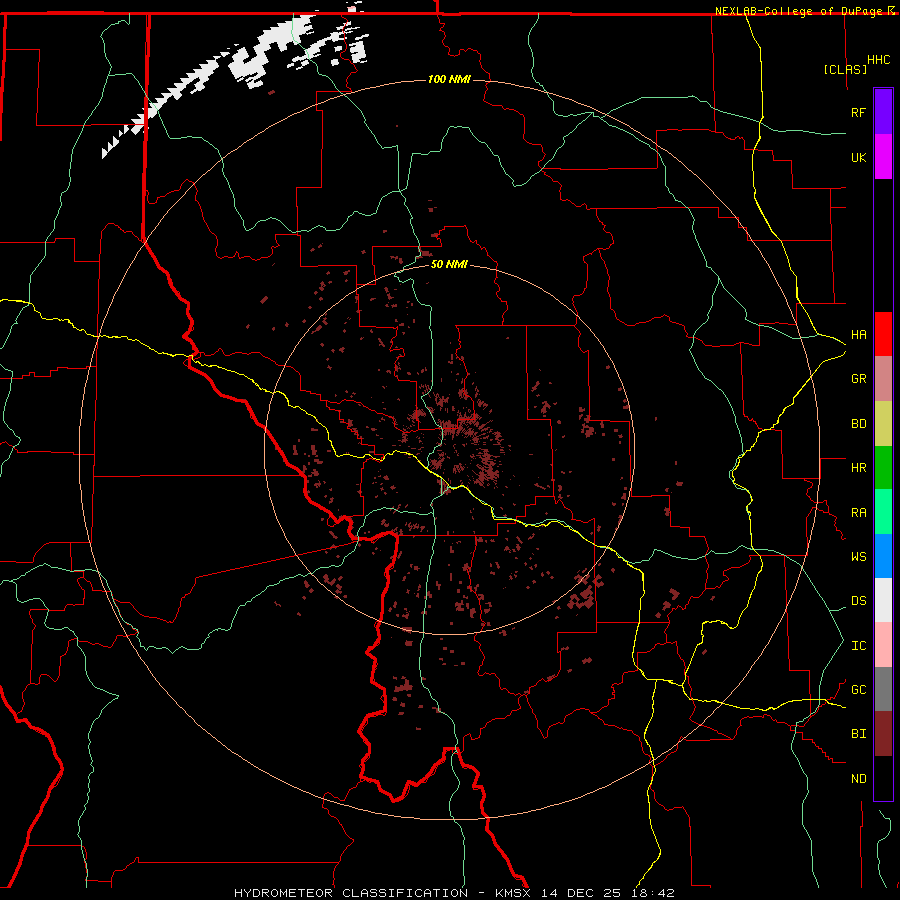Click the 18:42 timestamp

click(x=653, y=893)
